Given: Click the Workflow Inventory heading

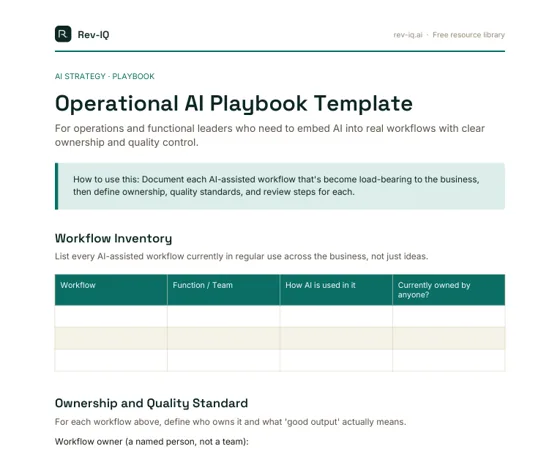Looking at the screenshot, I should tap(114, 239).
